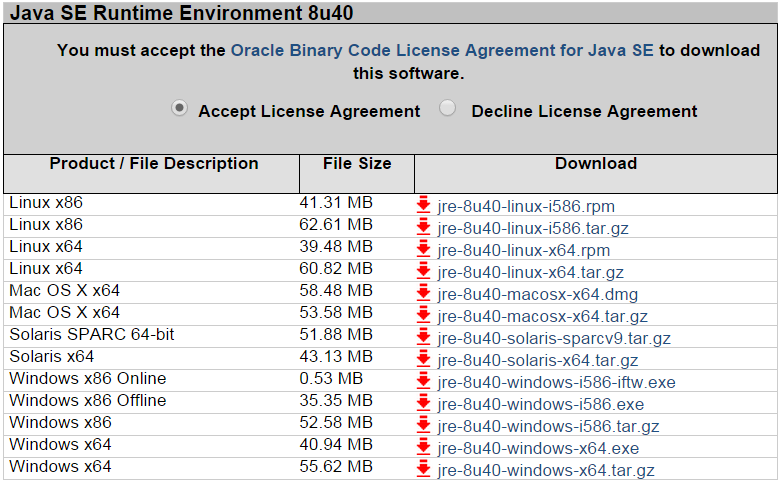Image resolution: width=782 pixels, height=480 pixels.
Task: Click download arrow icon for jre-8u40-linux-i586.rpm
Action: tap(423, 205)
